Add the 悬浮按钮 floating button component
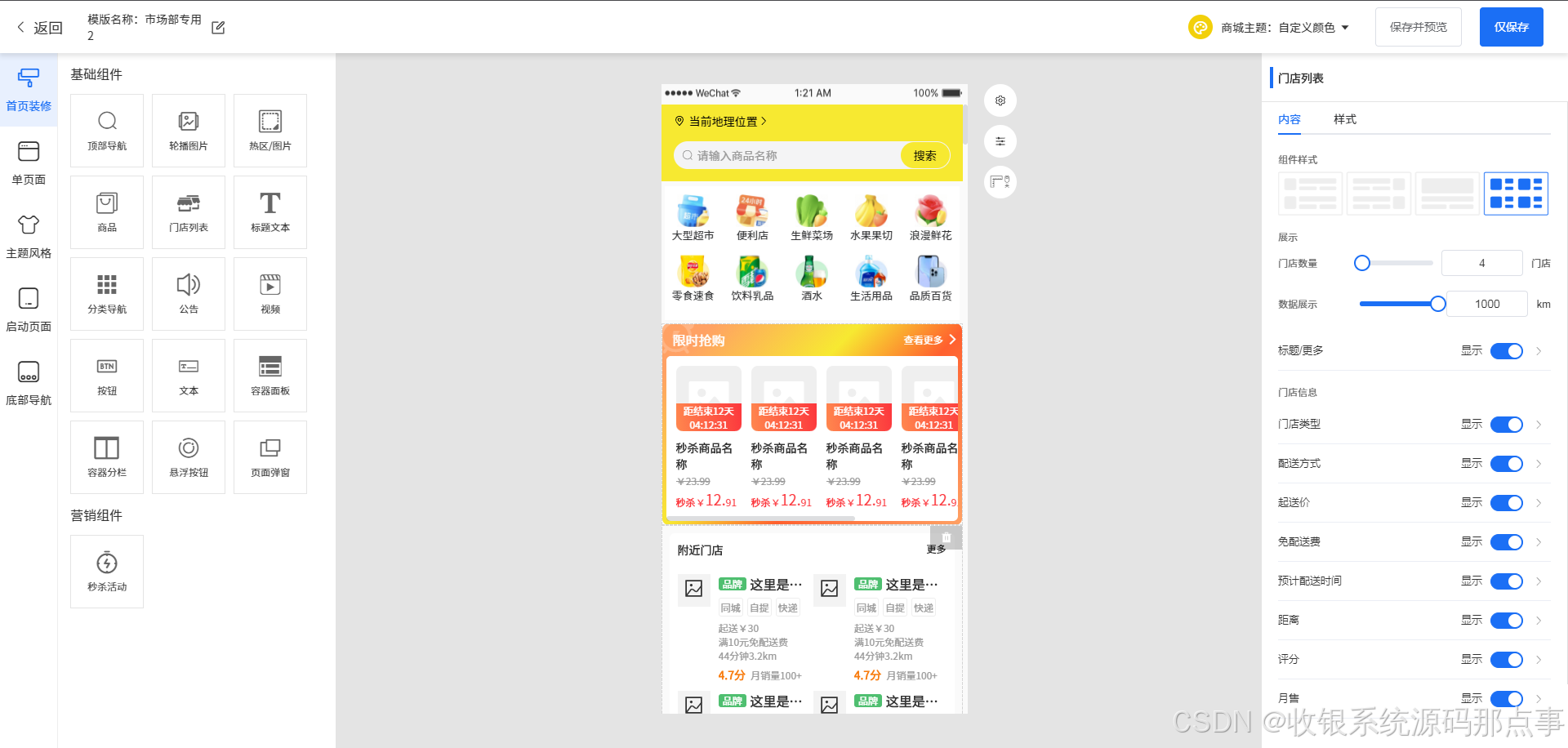 click(x=189, y=457)
